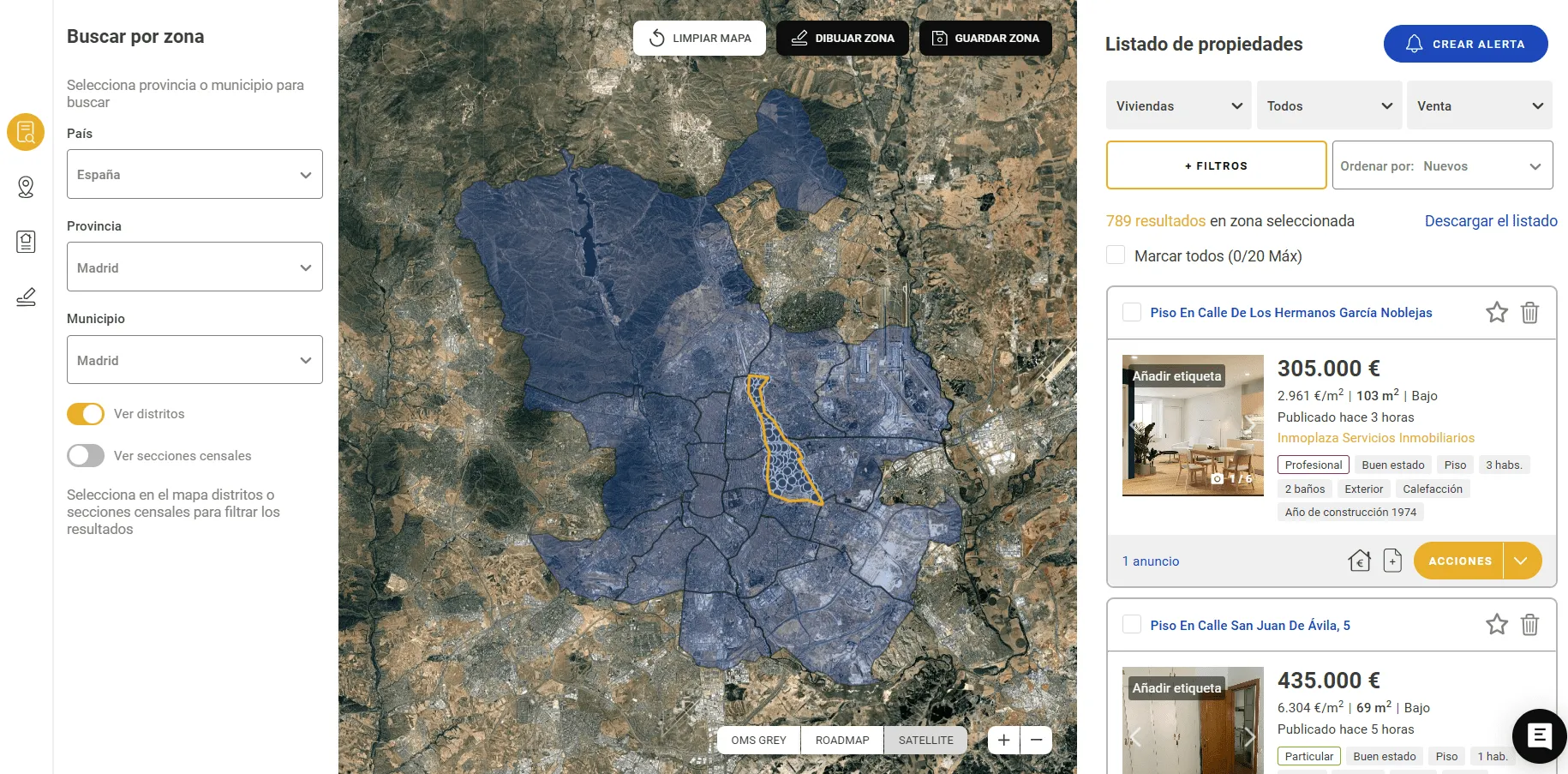Expand the Viviendas property type dropdown
Image resolution: width=1568 pixels, height=774 pixels.
[1179, 105]
